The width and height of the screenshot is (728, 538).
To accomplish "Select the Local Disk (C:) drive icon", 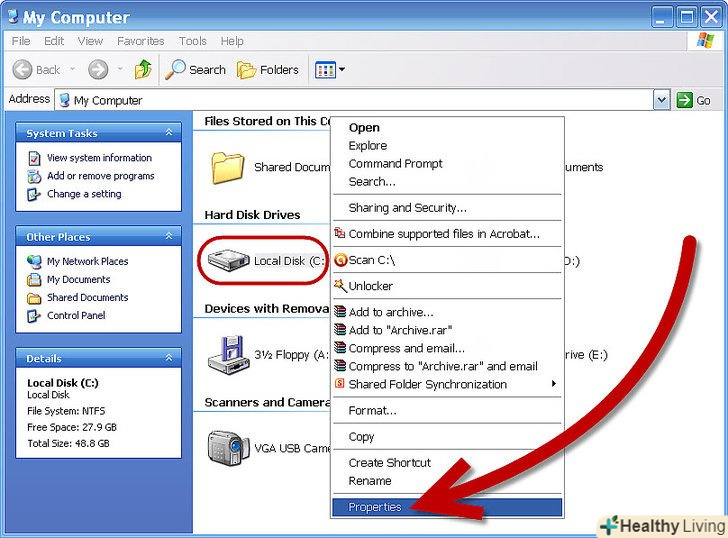I will point(228,260).
